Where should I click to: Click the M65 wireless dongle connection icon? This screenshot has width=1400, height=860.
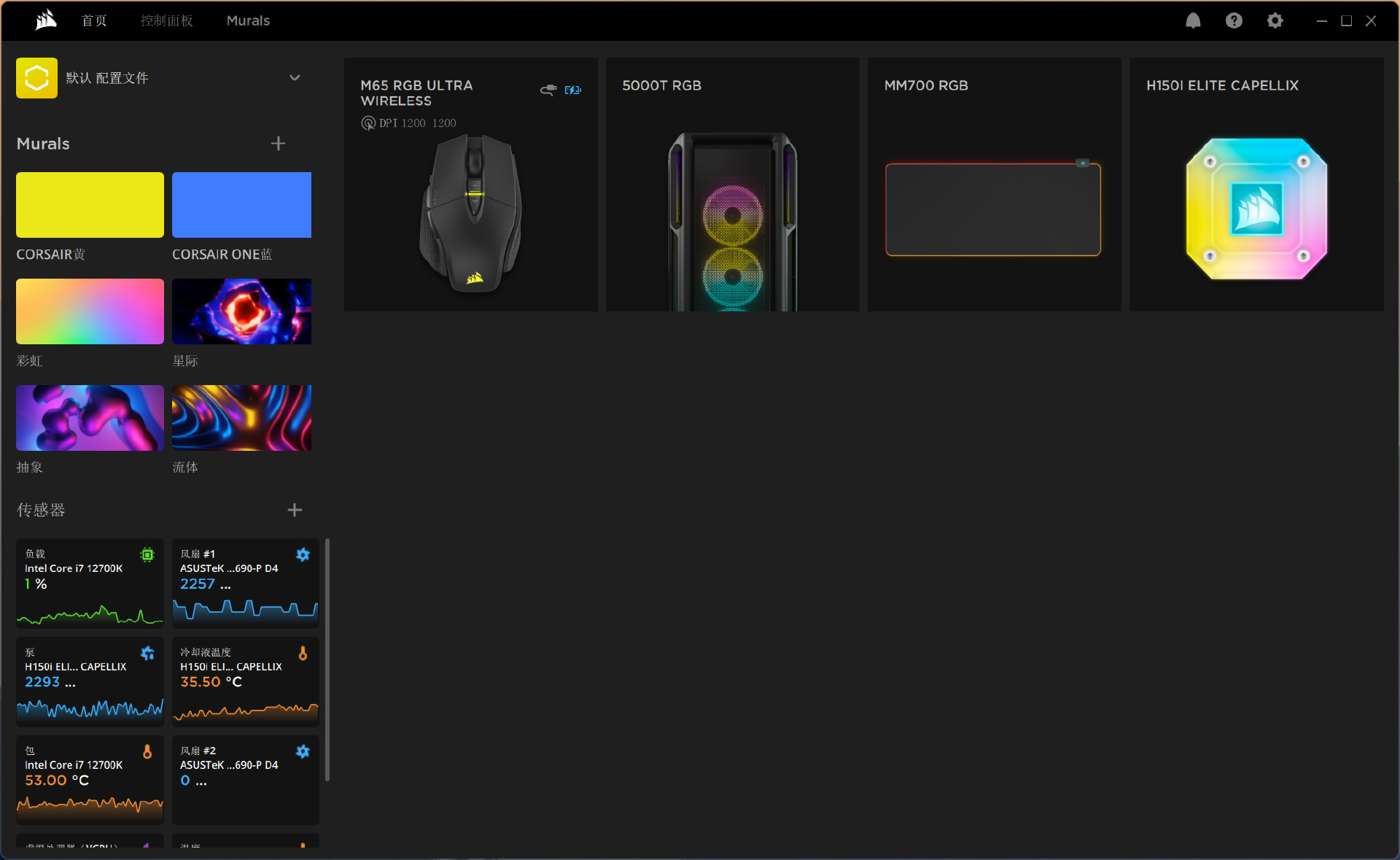point(548,90)
